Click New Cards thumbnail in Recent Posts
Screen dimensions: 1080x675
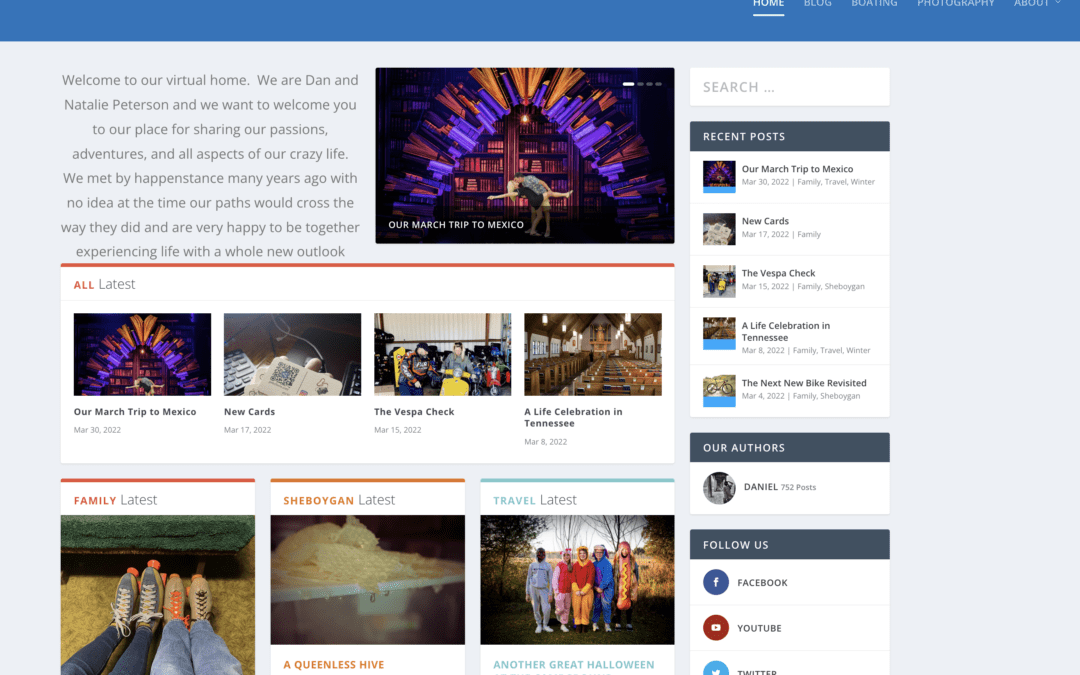(x=719, y=229)
